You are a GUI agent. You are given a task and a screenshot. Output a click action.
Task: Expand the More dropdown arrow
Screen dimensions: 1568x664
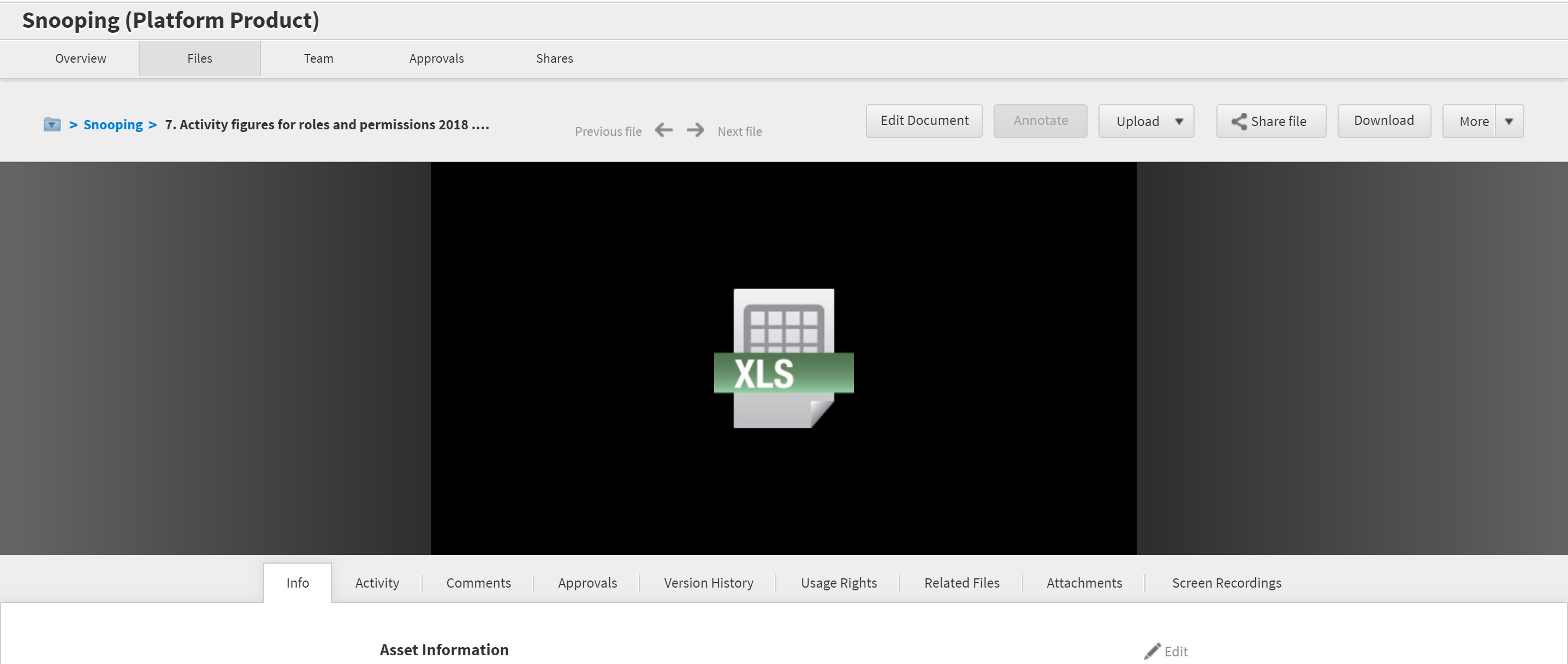tap(1509, 121)
